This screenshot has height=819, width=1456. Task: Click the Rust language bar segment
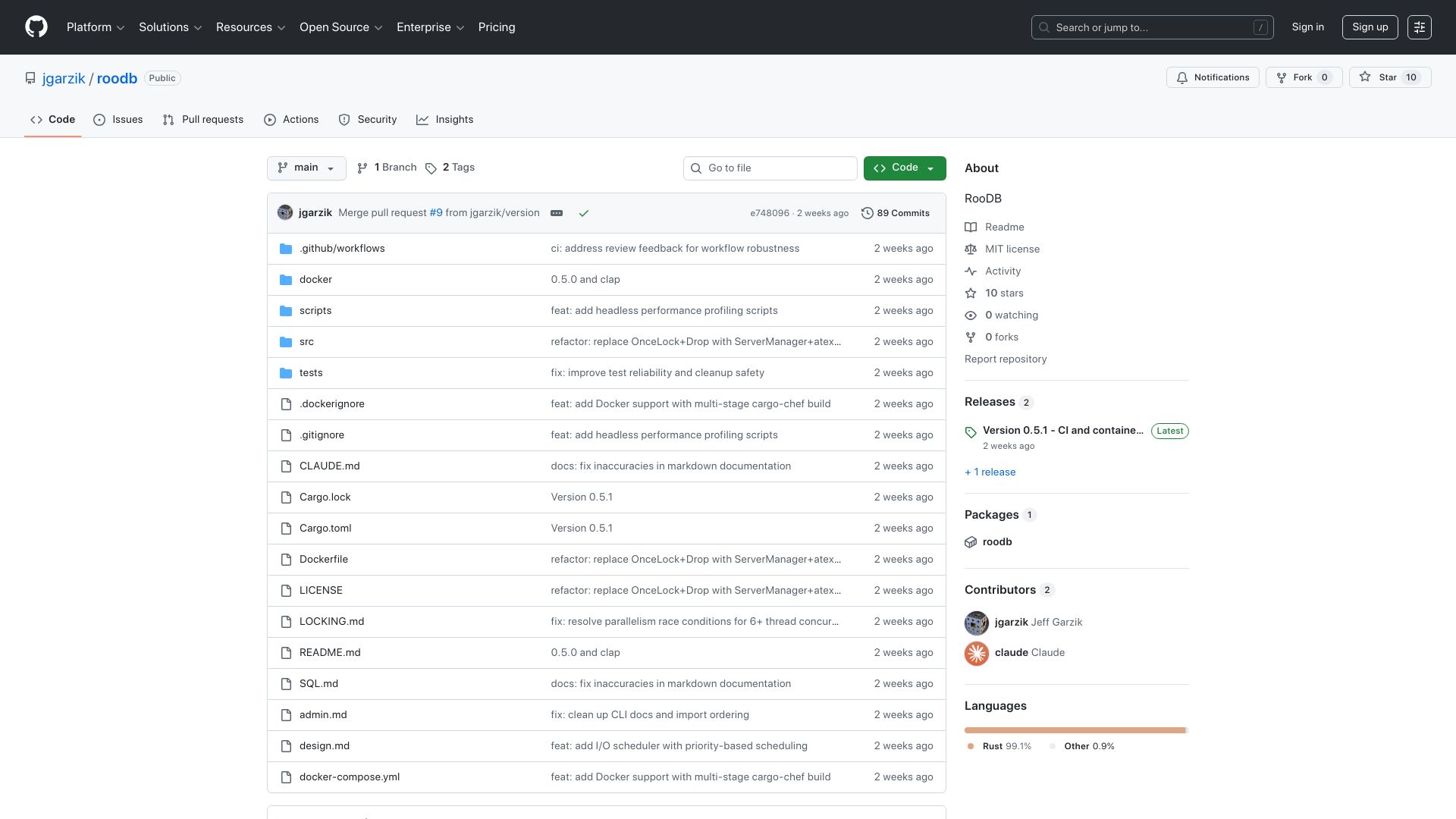point(1075,730)
